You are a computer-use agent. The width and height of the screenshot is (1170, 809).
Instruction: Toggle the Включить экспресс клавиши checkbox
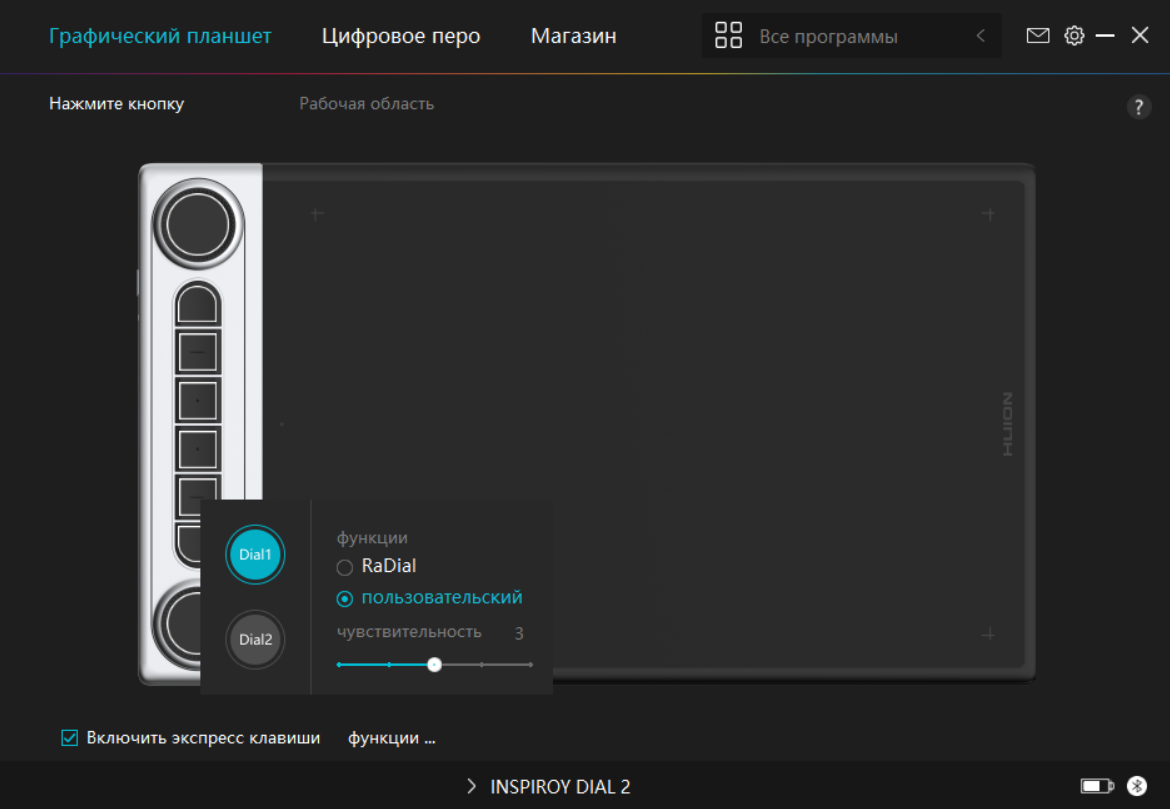pos(70,738)
